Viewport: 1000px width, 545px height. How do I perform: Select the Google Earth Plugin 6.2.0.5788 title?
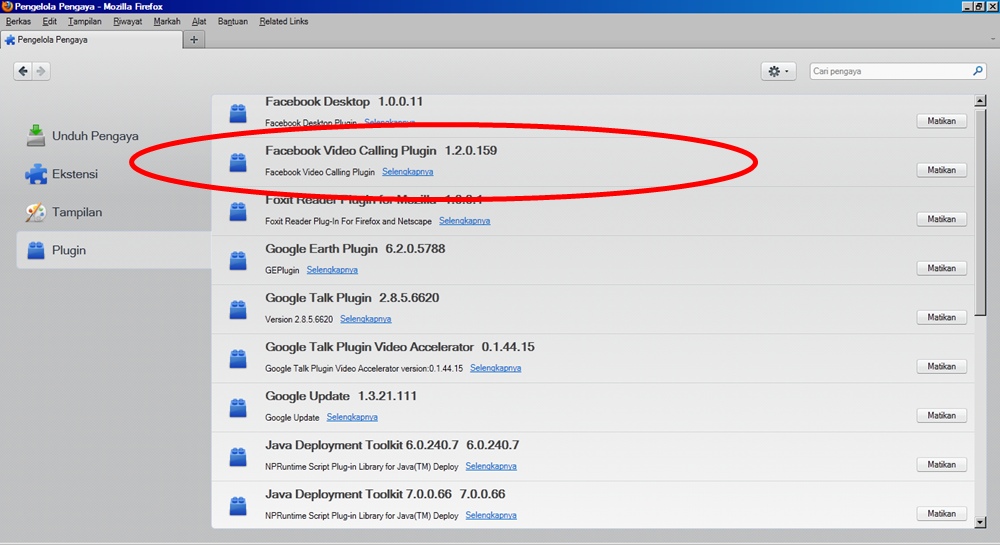355,249
